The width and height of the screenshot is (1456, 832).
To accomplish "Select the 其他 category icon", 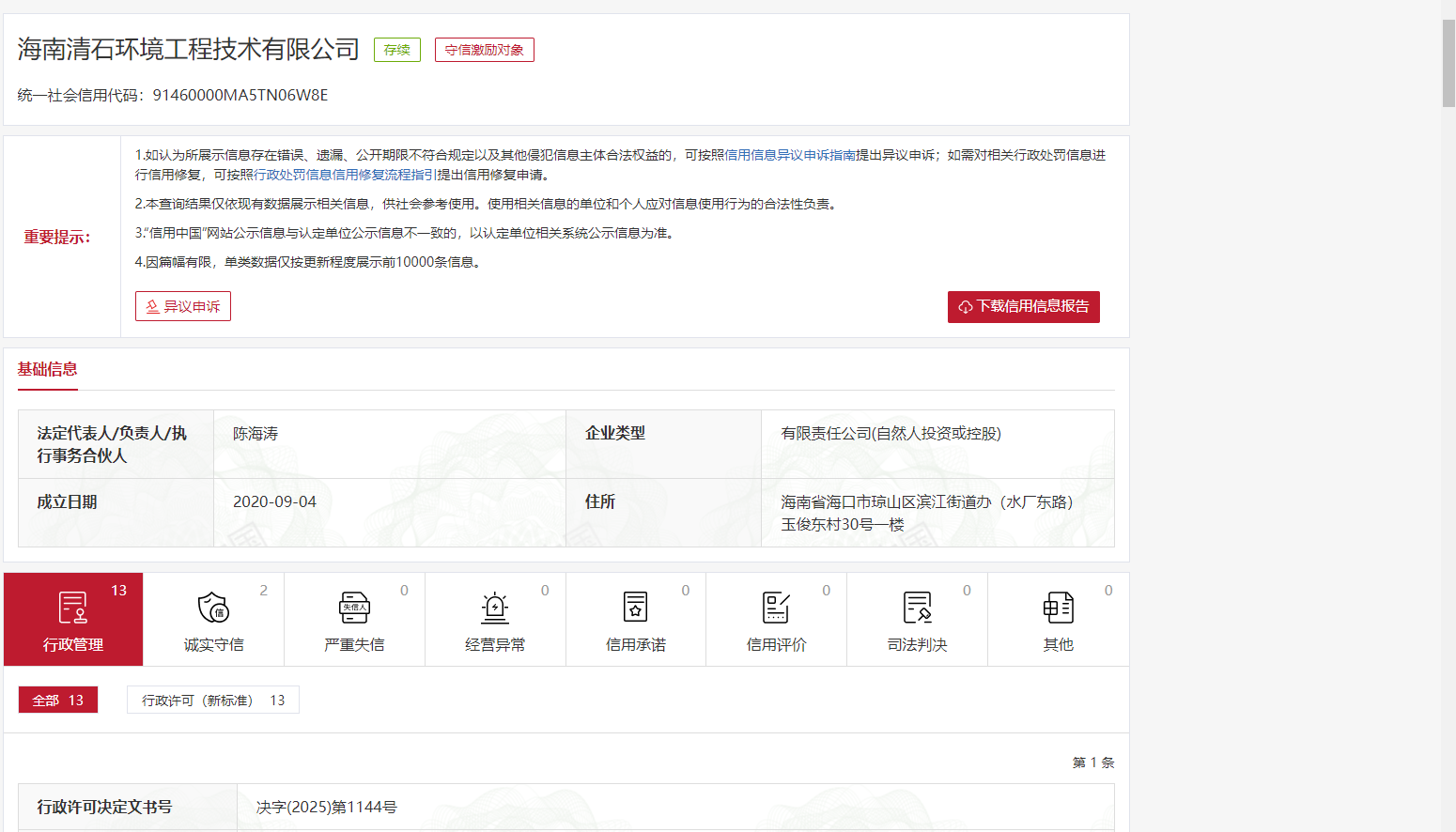I will click(1058, 609).
